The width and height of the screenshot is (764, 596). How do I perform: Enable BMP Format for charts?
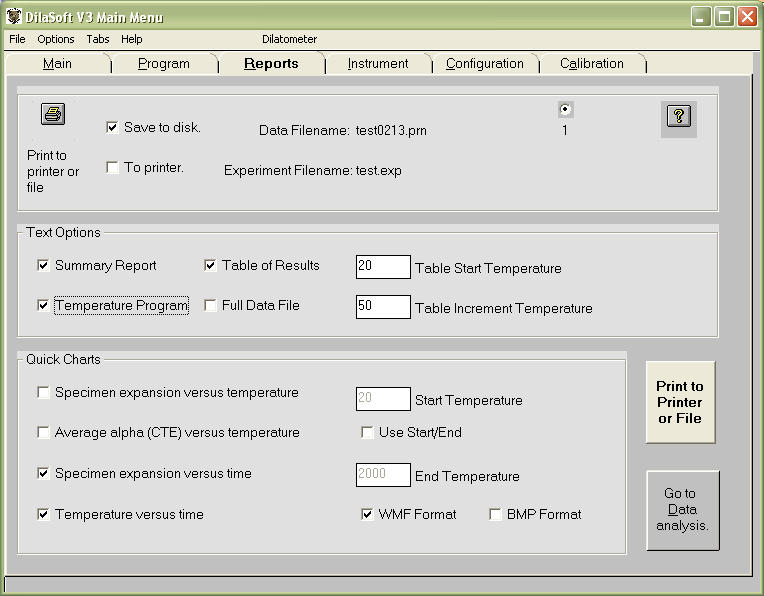[x=496, y=515]
